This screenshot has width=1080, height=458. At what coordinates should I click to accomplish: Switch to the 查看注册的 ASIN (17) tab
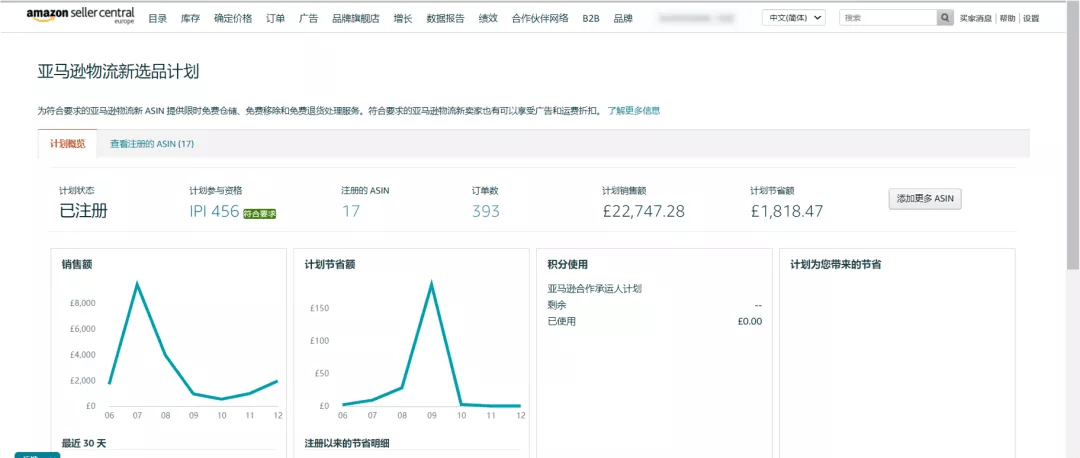pos(152,144)
